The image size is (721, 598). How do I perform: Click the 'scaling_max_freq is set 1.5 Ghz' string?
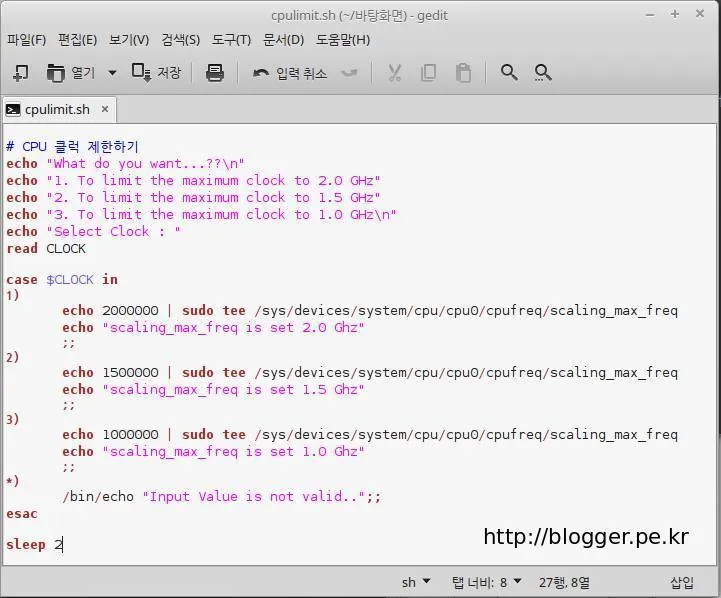(234, 390)
